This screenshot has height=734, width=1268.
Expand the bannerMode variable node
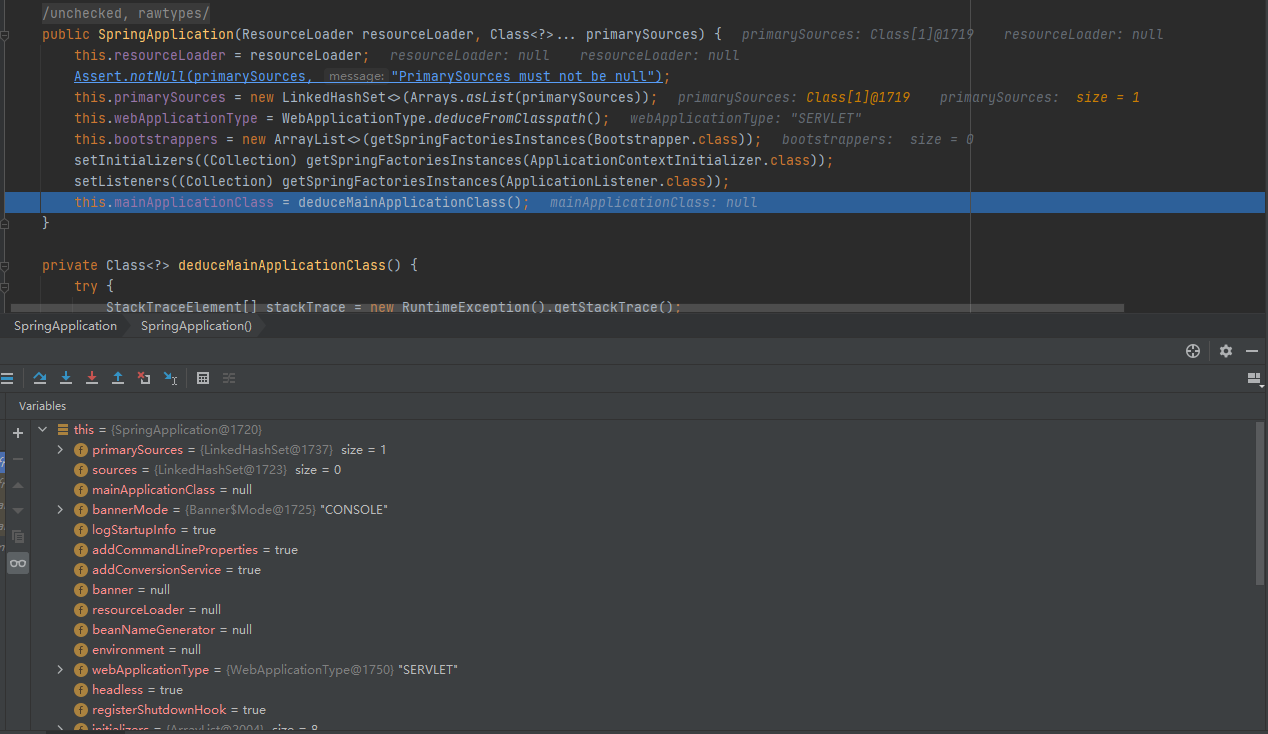(60, 510)
